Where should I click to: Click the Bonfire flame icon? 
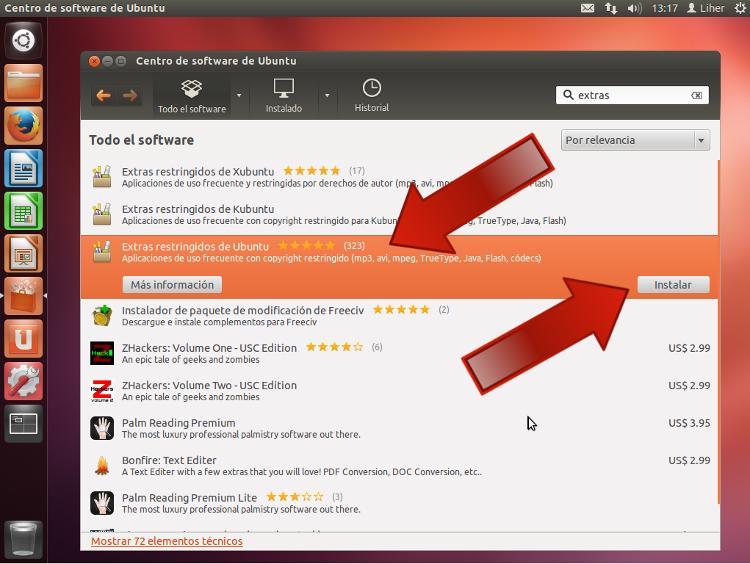tap(102, 465)
